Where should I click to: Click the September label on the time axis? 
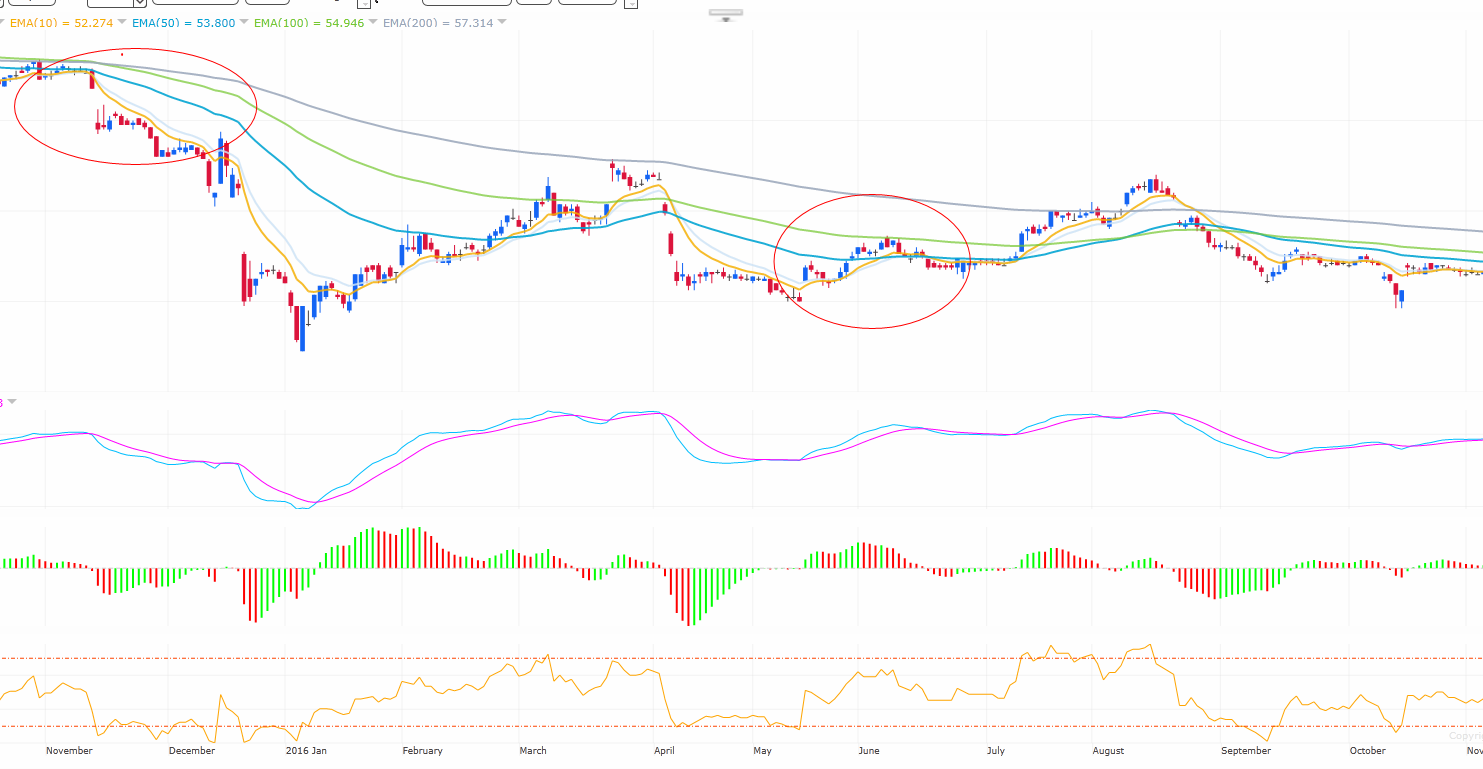1246,751
